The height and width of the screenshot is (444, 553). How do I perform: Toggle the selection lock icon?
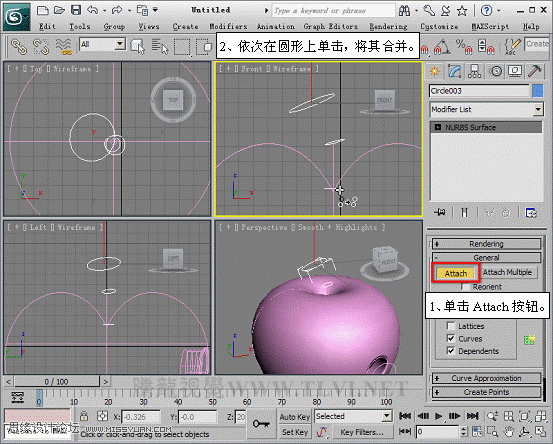coord(84,416)
